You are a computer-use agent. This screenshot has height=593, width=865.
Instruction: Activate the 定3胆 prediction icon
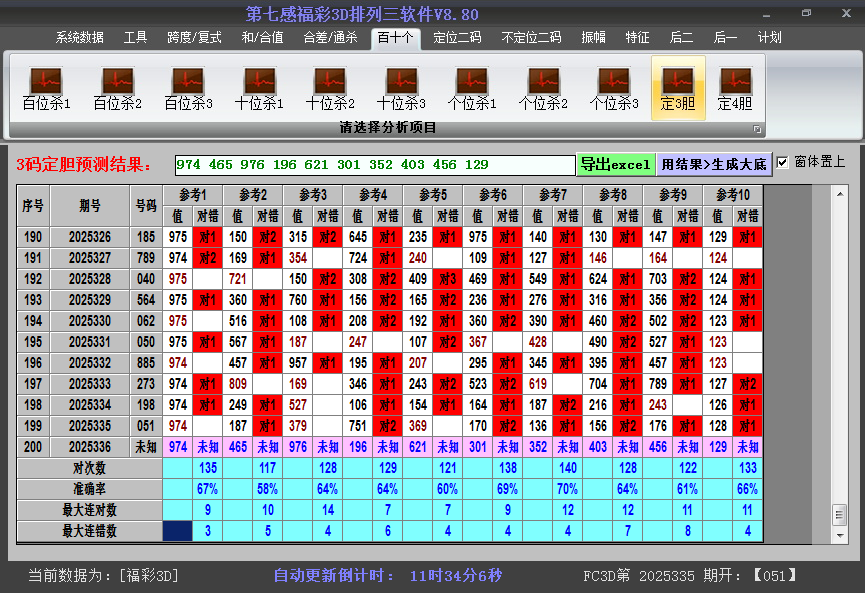click(x=678, y=87)
